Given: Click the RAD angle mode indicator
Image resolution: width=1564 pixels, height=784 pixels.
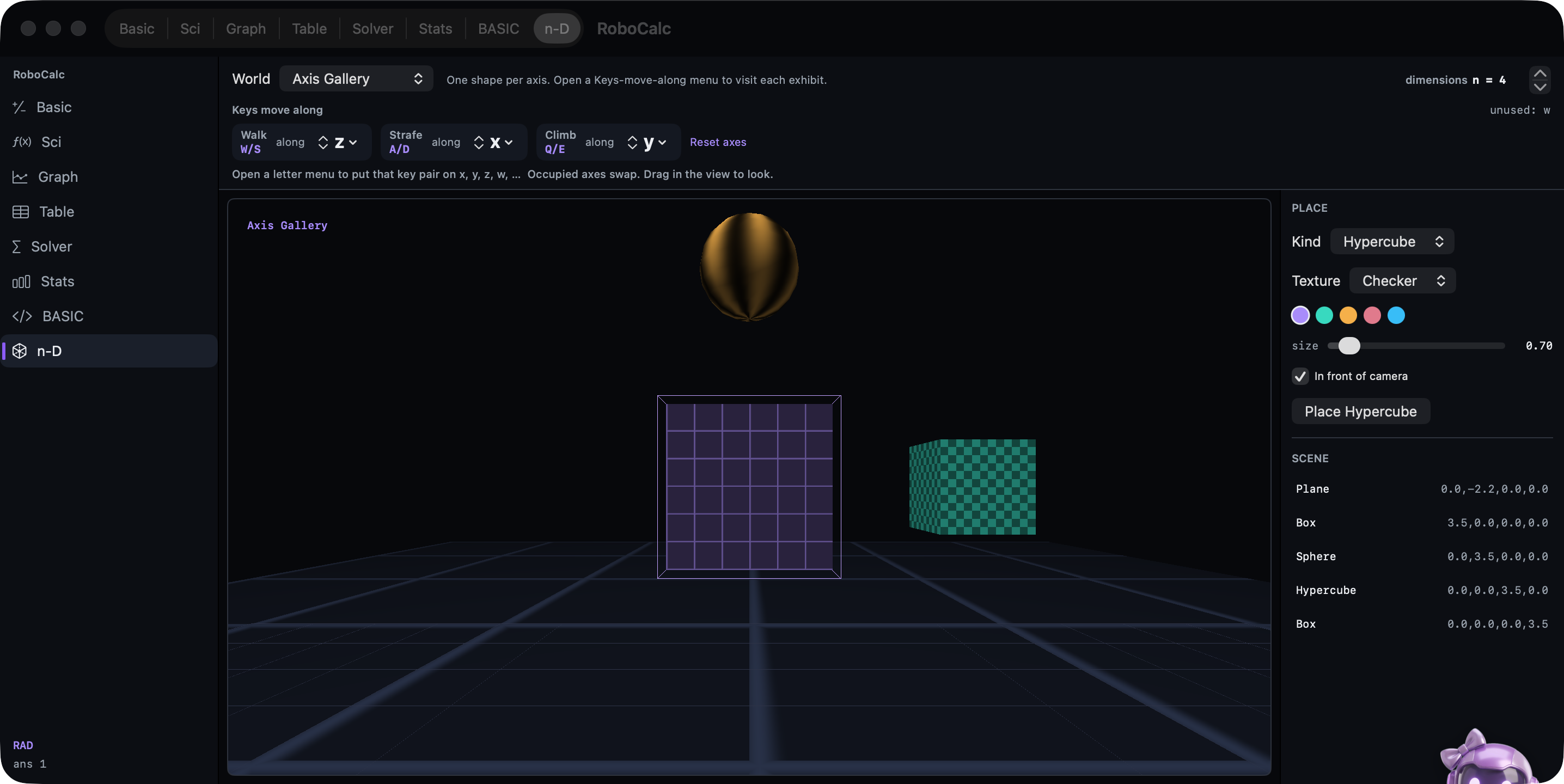Looking at the screenshot, I should point(23,745).
